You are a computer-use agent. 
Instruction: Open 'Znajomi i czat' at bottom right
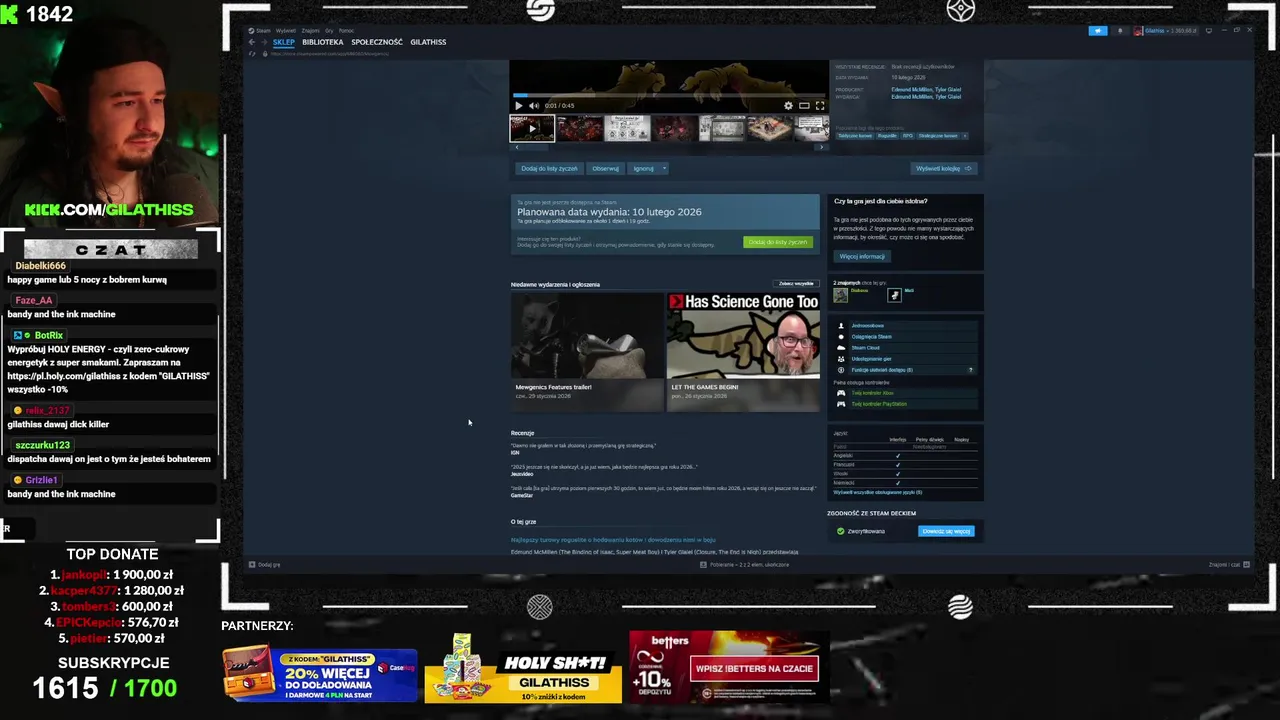tap(1229, 565)
